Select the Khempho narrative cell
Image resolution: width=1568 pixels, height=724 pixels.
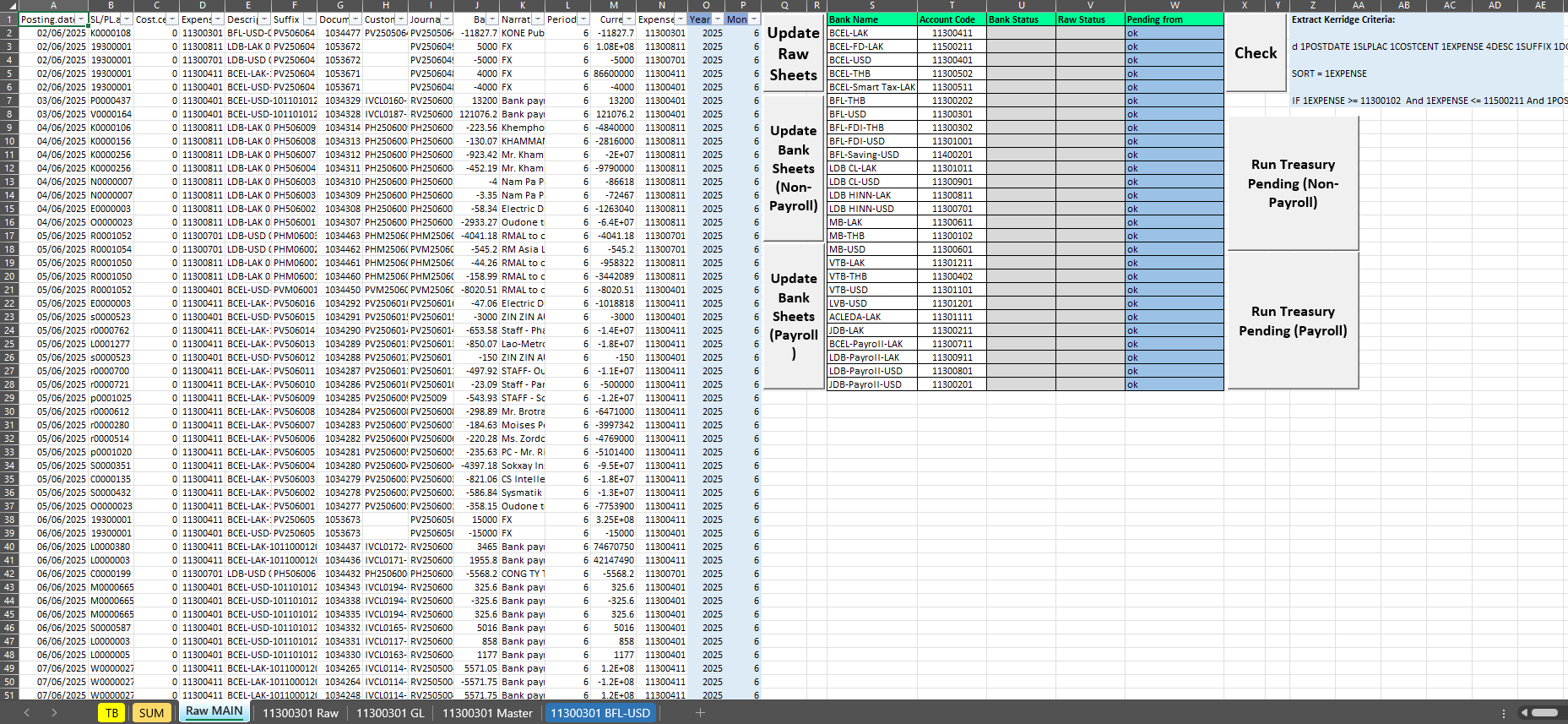point(523,128)
